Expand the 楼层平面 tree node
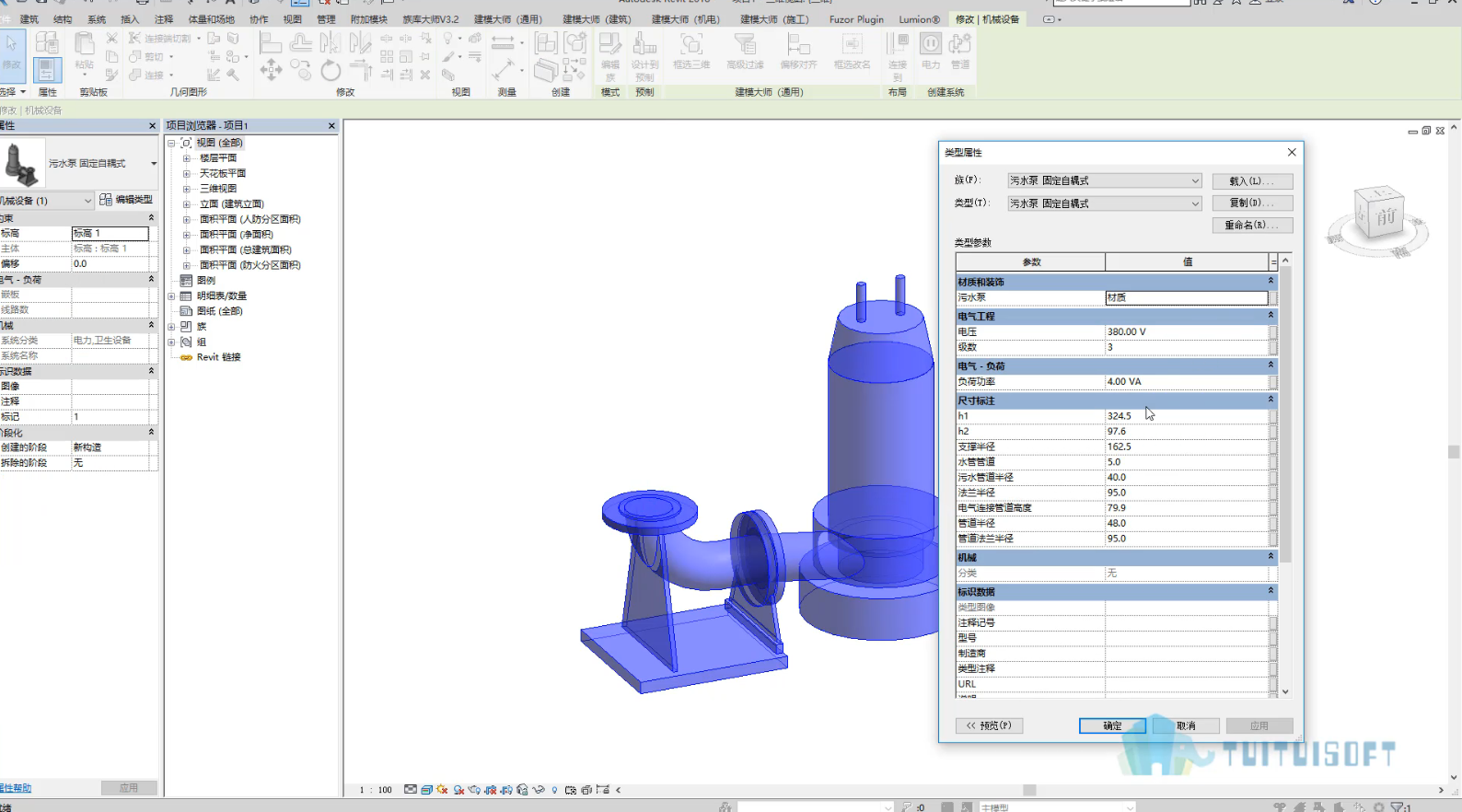The height and width of the screenshot is (812, 1462). (187, 158)
